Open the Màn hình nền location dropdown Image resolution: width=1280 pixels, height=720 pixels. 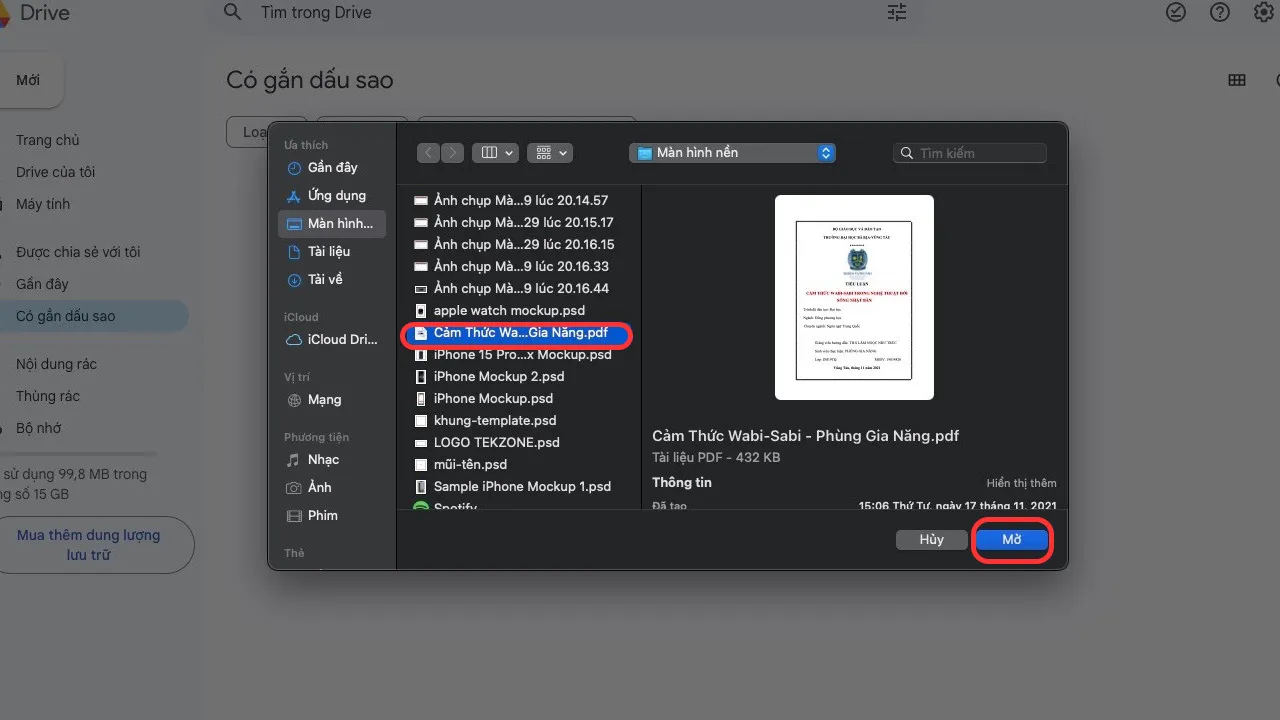click(732, 152)
